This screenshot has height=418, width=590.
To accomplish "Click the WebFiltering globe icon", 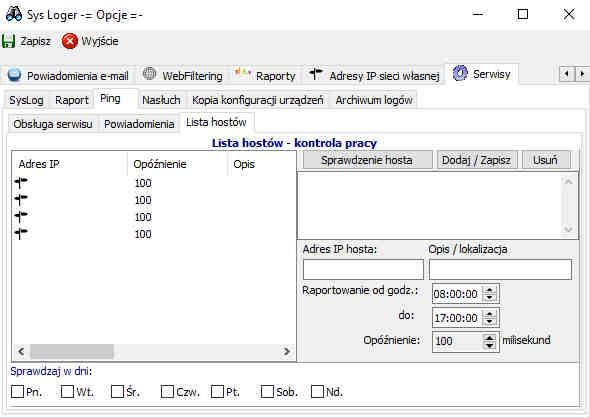I will (x=149, y=74).
